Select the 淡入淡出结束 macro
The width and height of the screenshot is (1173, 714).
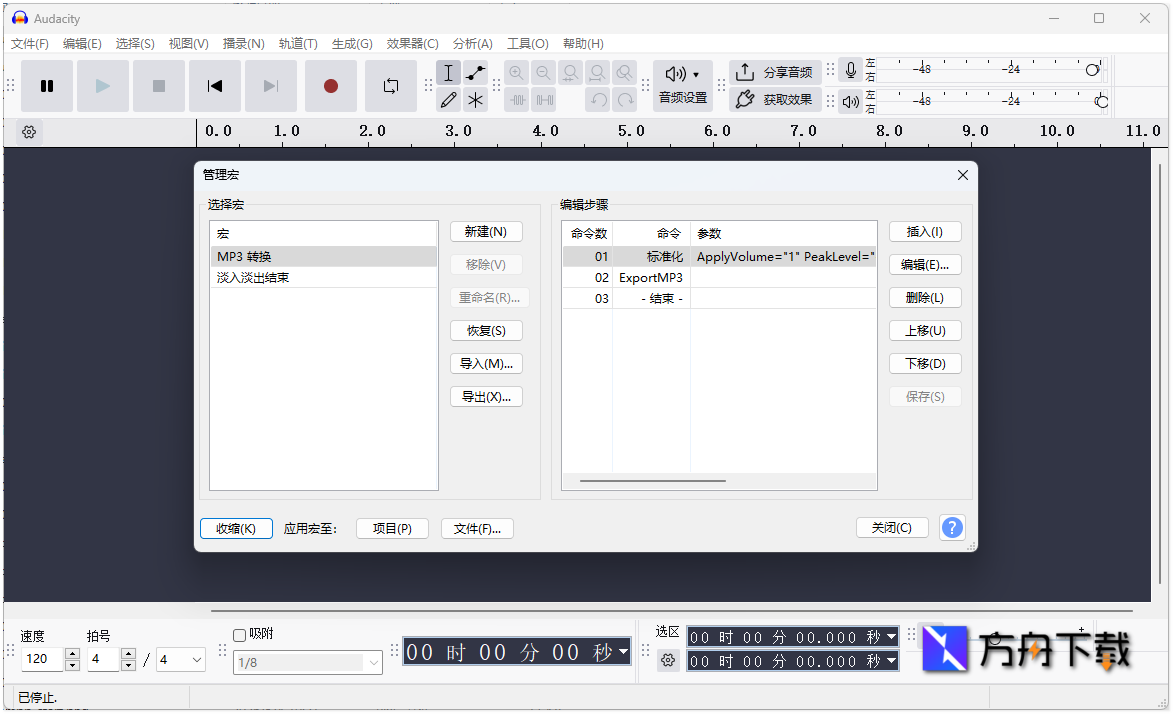tap(323, 278)
